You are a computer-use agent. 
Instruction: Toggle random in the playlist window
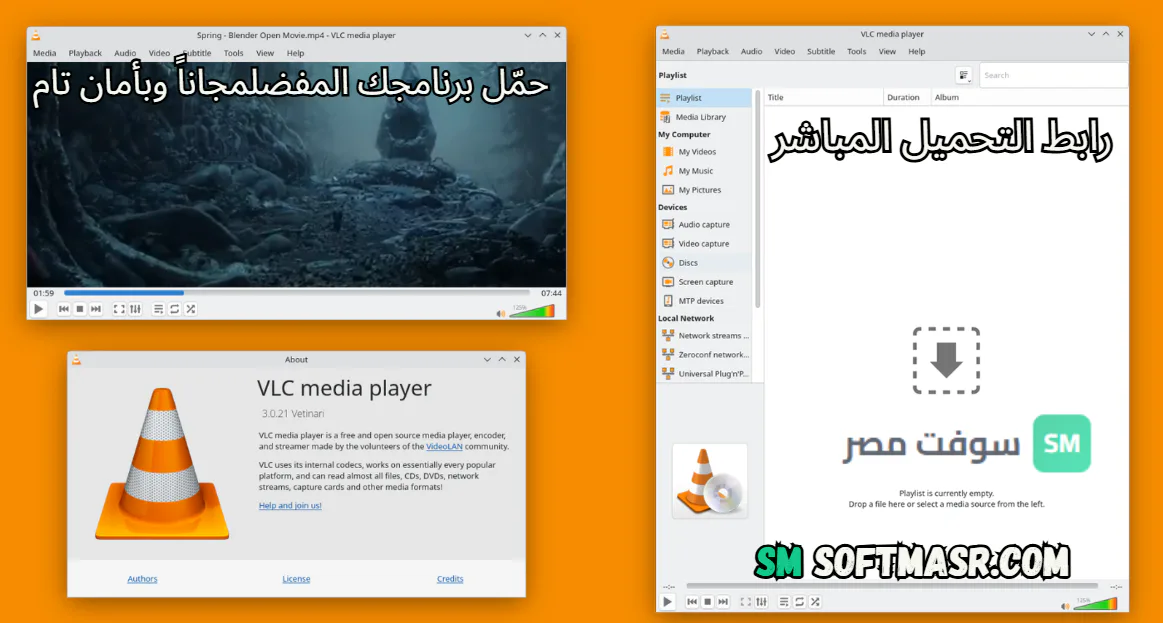click(816, 601)
